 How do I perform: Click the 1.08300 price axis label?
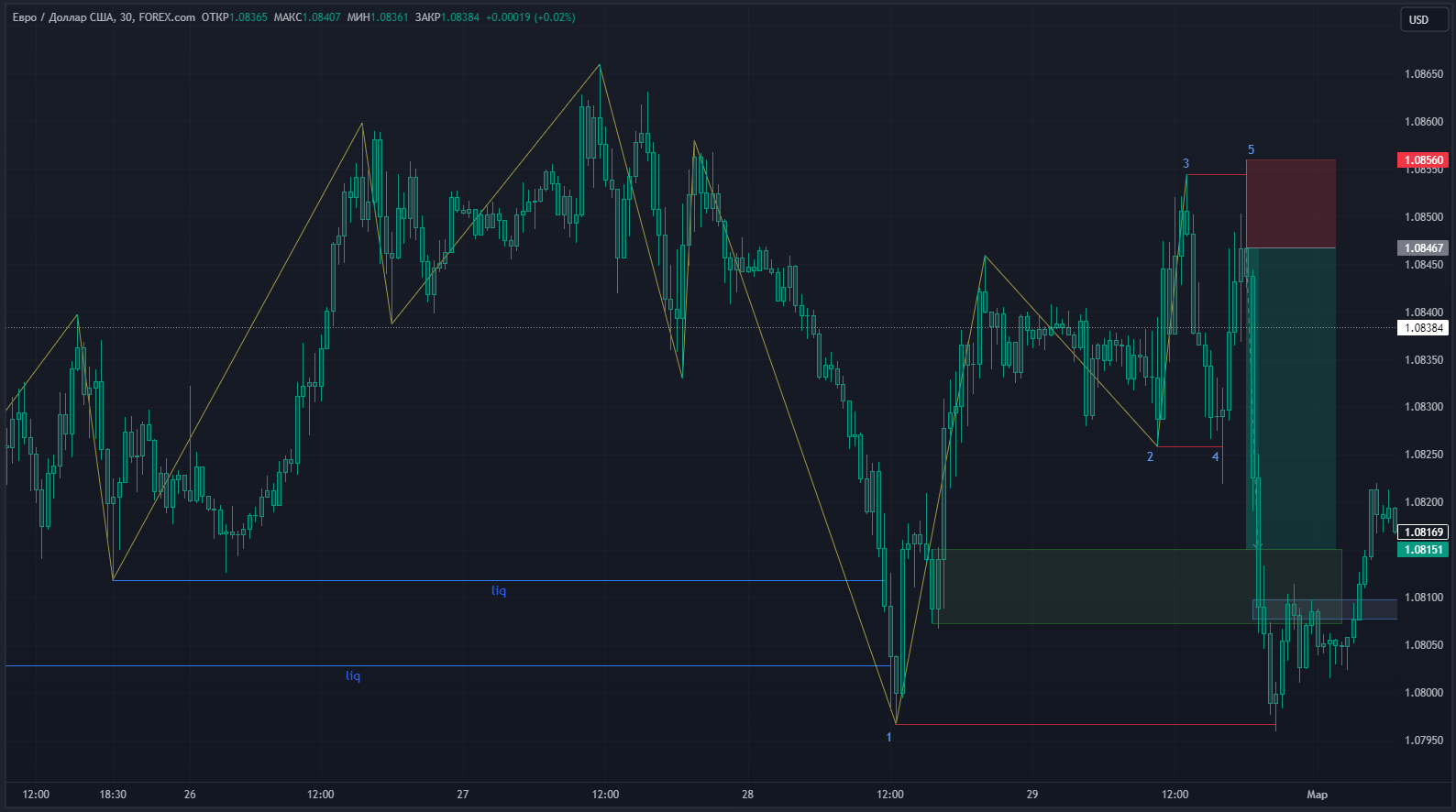click(x=1424, y=407)
